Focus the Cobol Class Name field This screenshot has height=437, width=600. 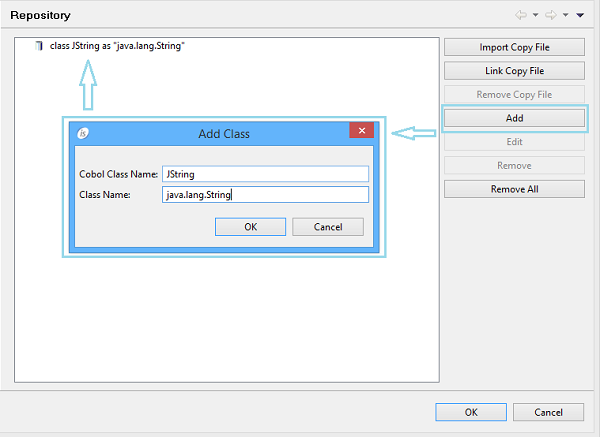pos(265,174)
